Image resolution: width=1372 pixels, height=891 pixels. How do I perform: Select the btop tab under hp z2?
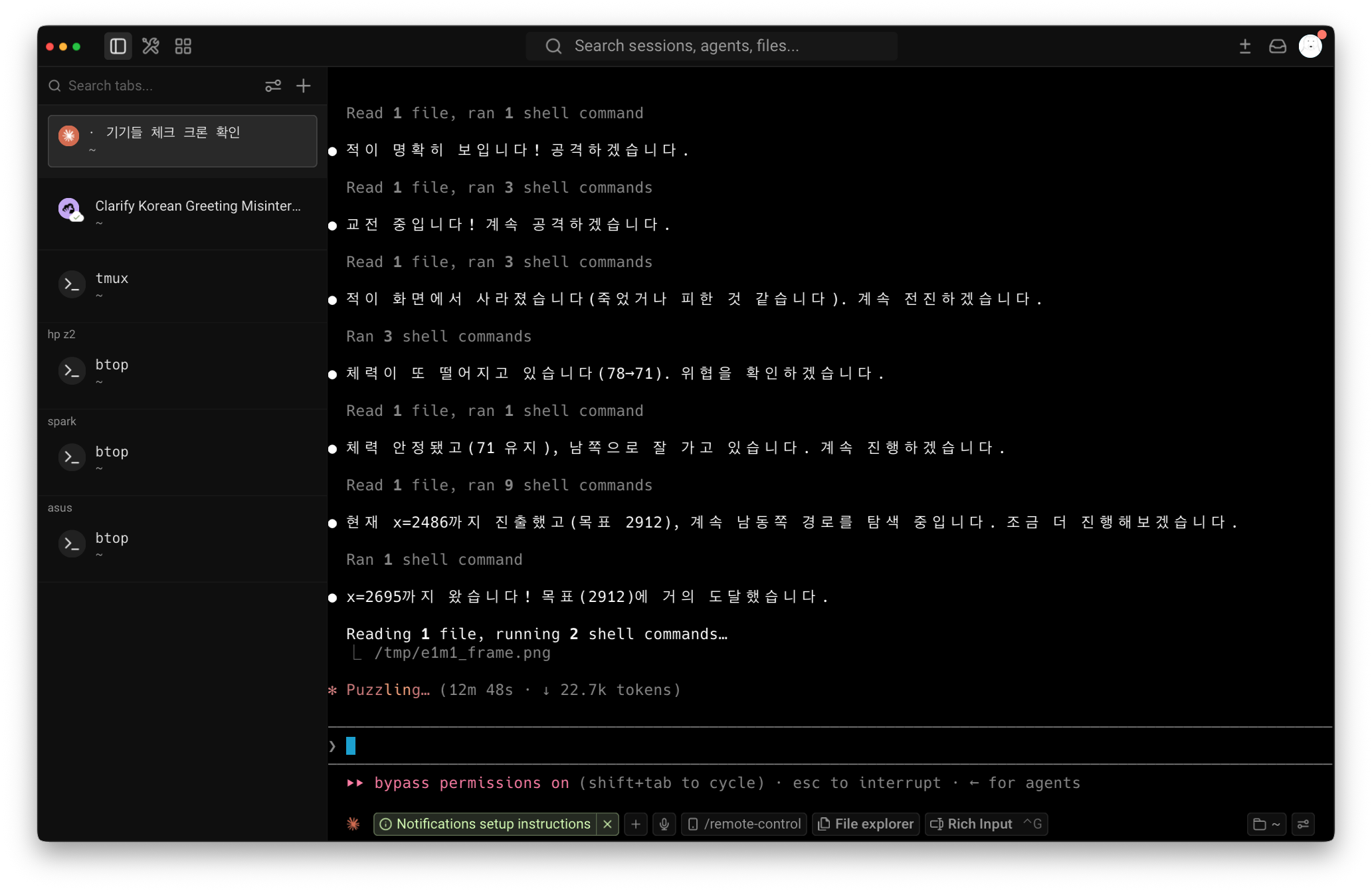[x=183, y=372]
